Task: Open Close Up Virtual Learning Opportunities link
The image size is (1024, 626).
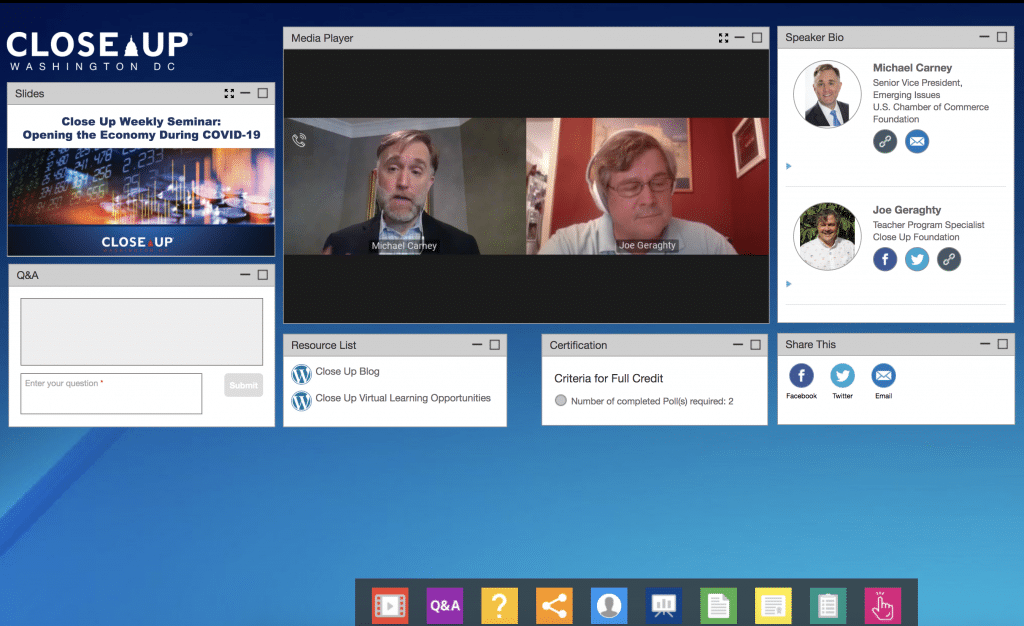Action: click(403, 398)
